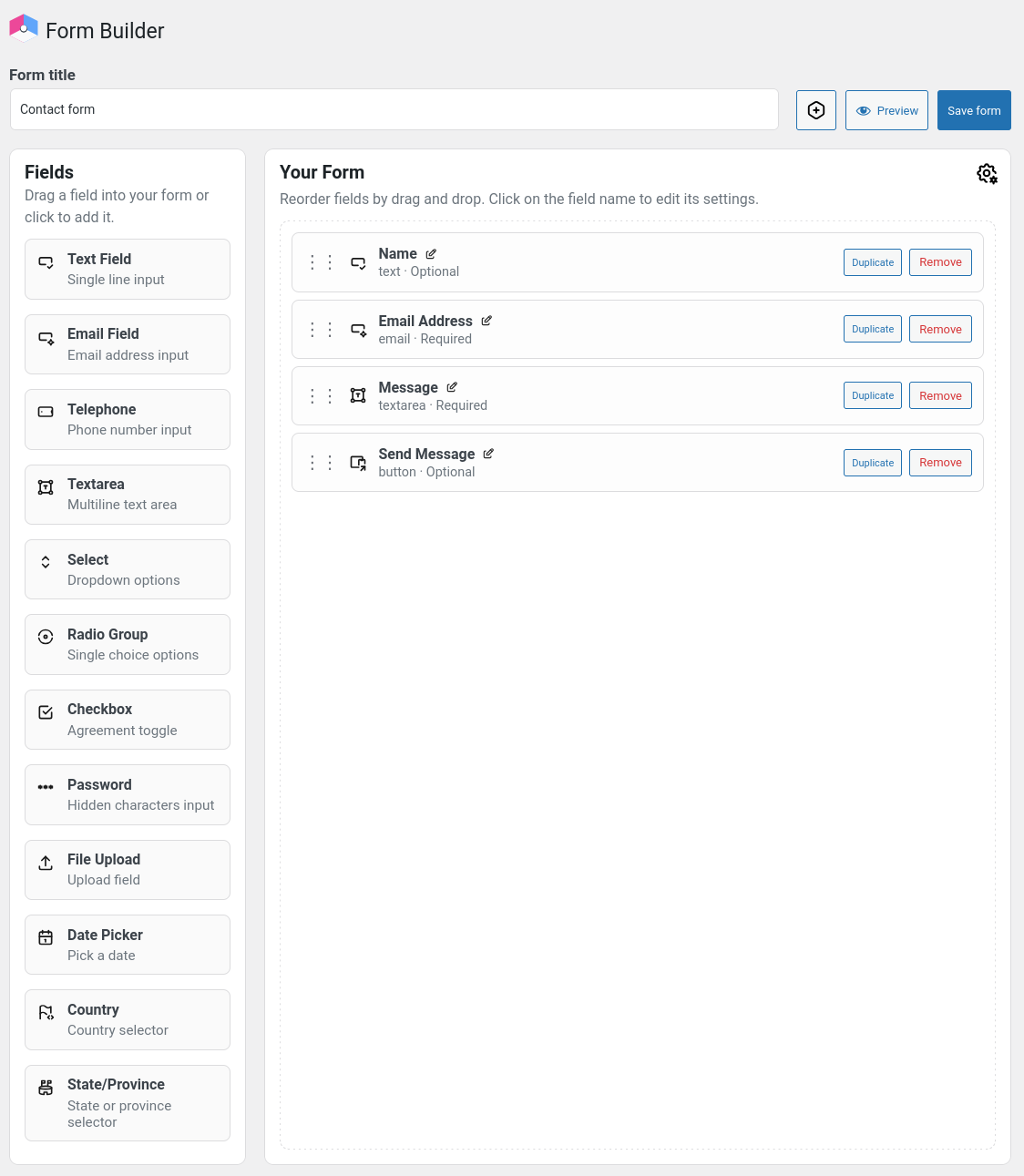
Task: Duplicate the Email Address field
Action: [872, 329]
